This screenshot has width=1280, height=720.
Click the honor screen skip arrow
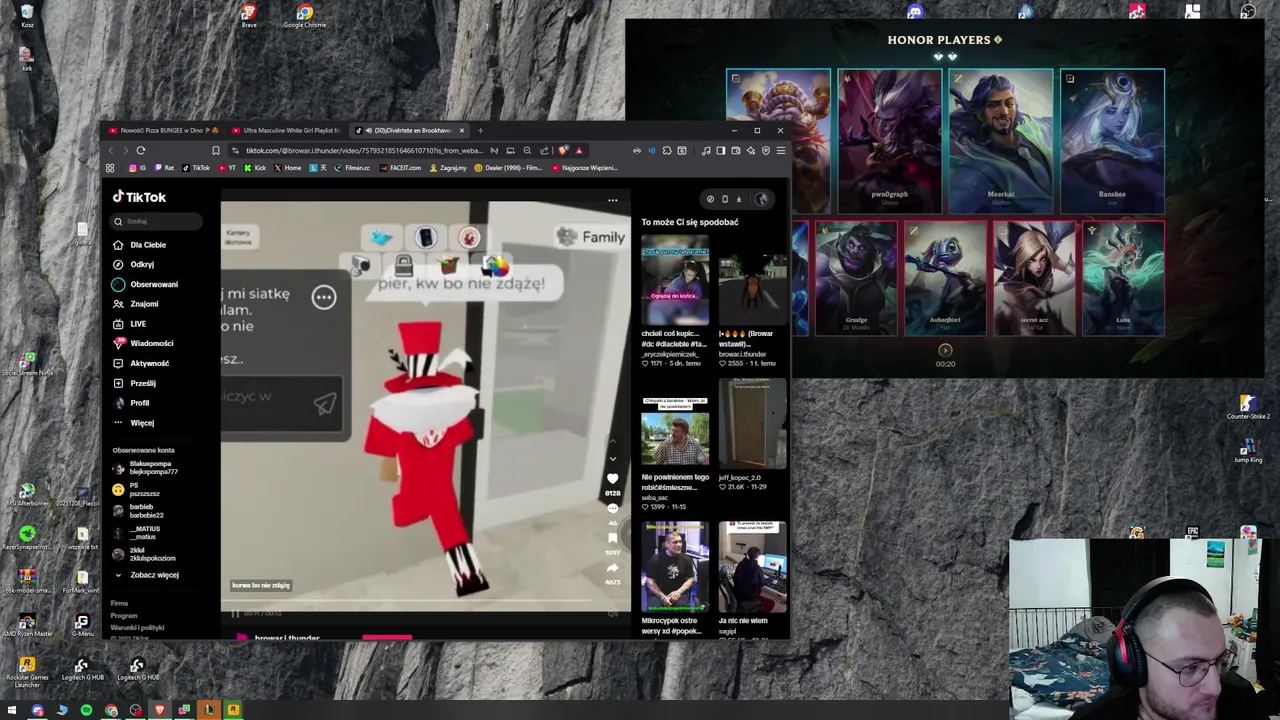tap(945, 350)
